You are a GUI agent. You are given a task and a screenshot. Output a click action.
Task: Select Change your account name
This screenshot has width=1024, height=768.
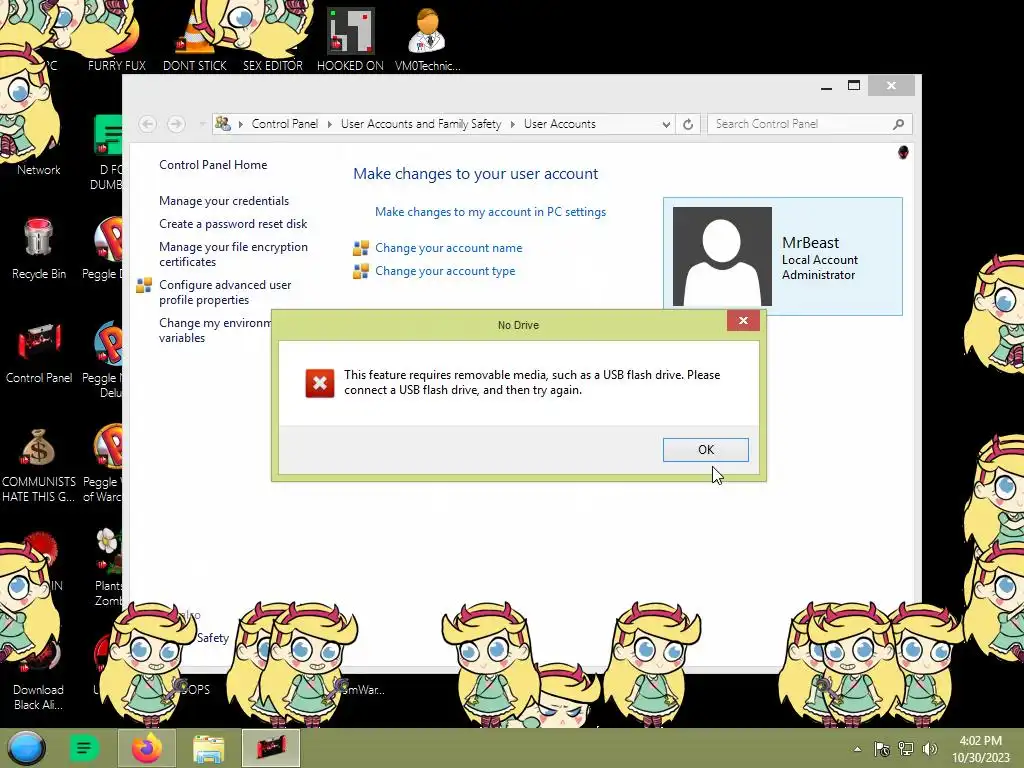pos(449,248)
